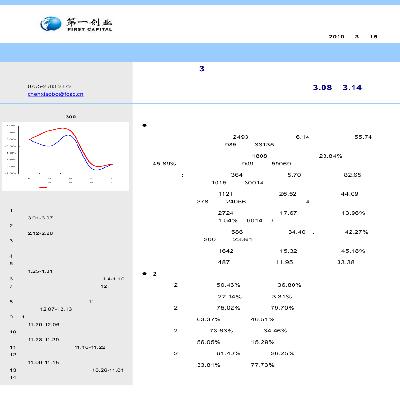Select the red legend marker below chart
This screenshot has width=400, height=410.
43,187
